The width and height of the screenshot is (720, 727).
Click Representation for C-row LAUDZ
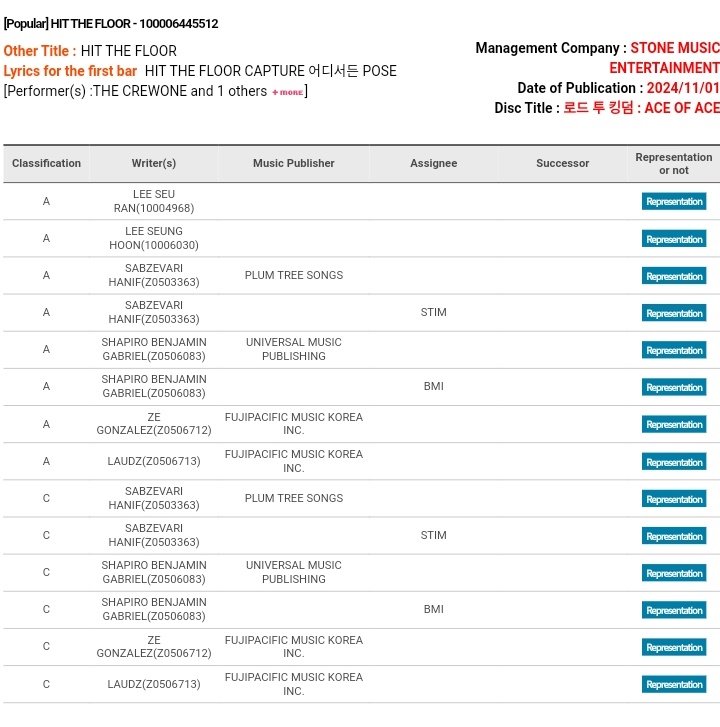pos(674,684)
